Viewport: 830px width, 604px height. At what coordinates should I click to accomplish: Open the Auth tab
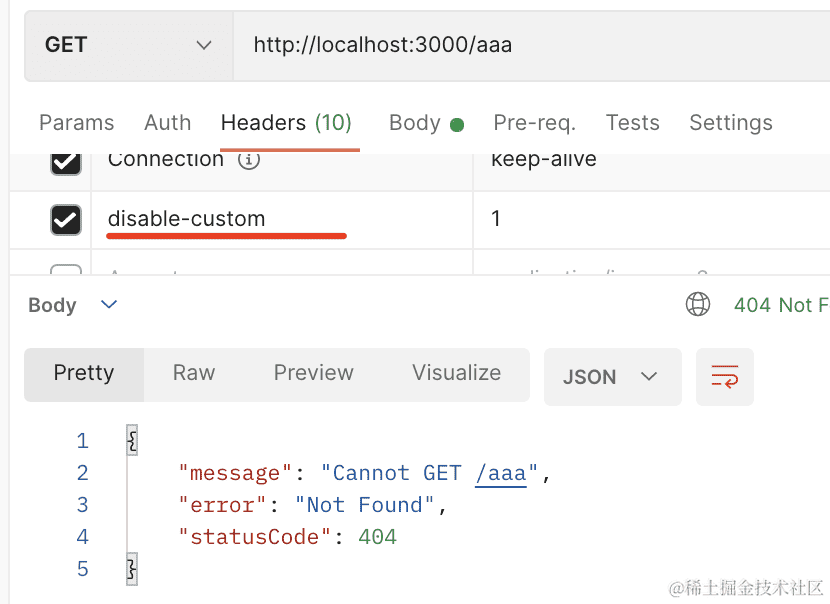coord(167,123)
